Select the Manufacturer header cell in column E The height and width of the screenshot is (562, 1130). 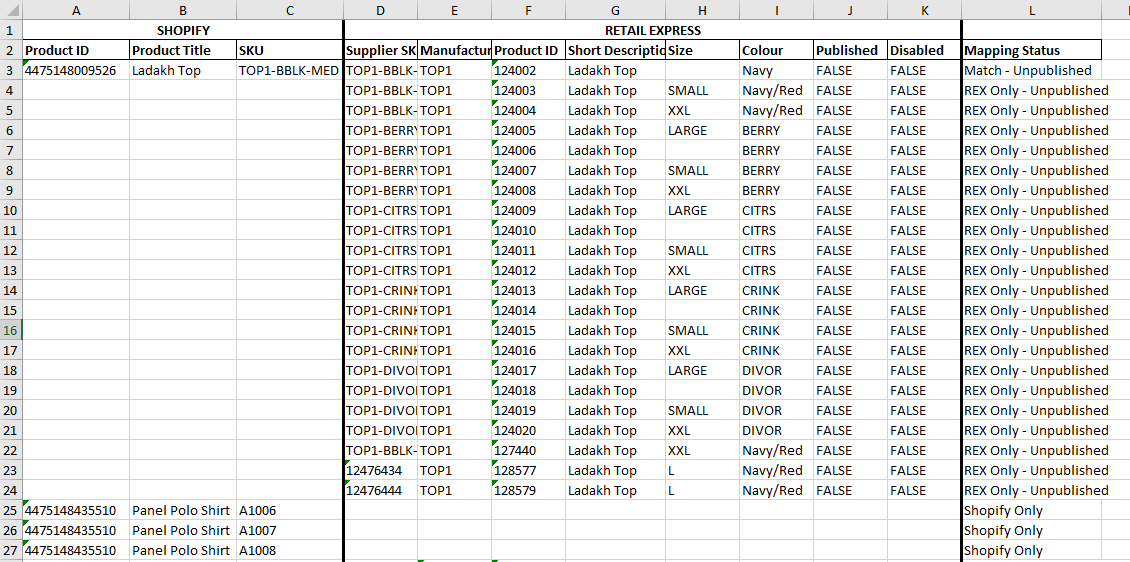[455, 50]
